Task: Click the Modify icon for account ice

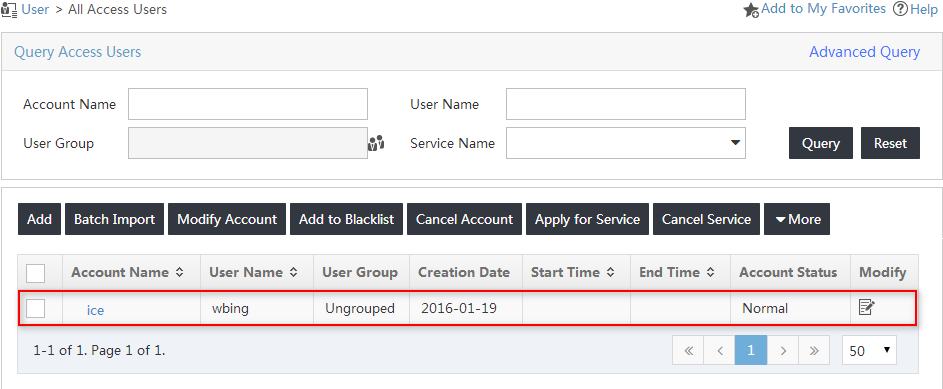Action: pyautogui.click(x=866, y=307)
